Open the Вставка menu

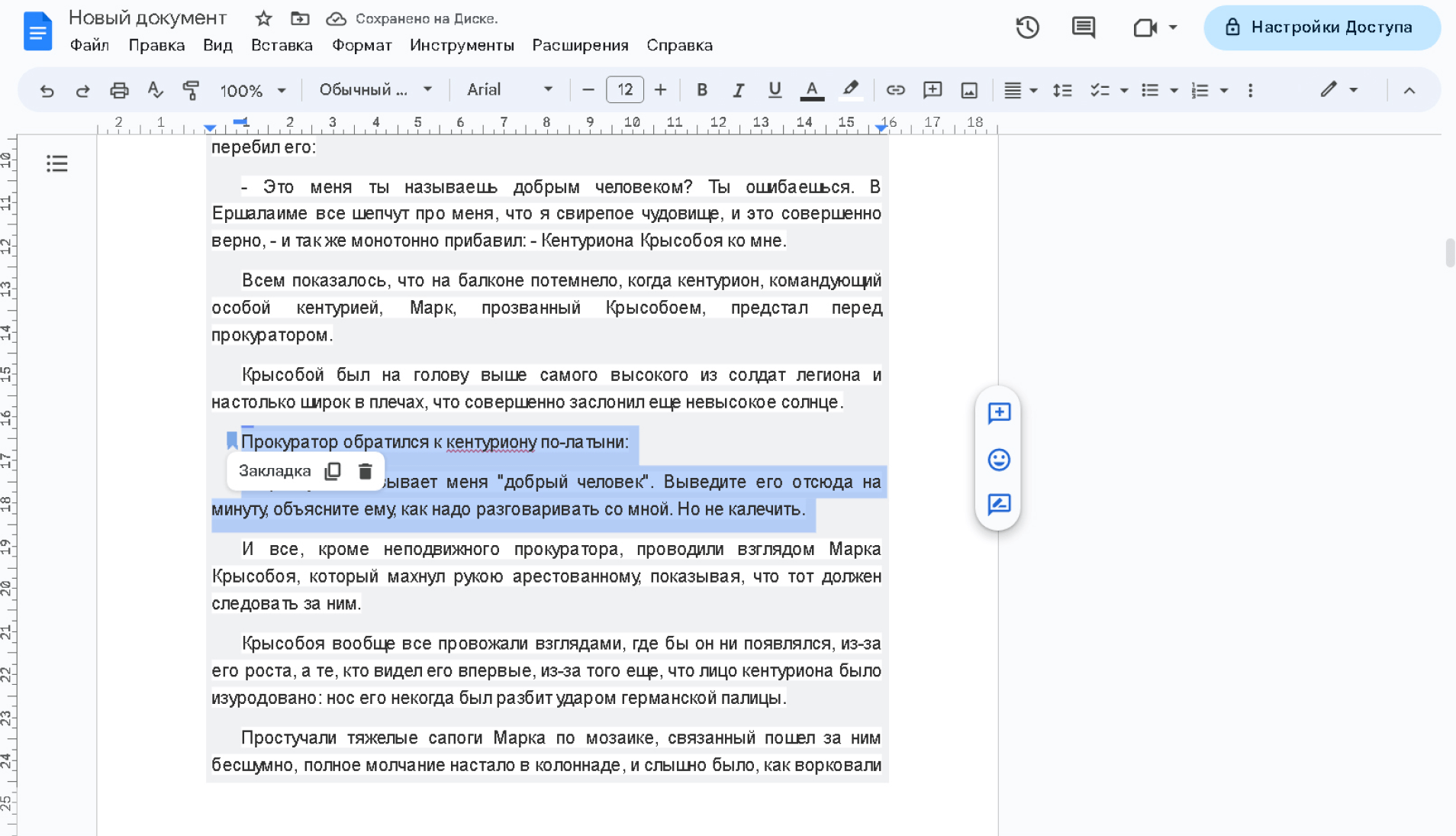tap(282, 46)
